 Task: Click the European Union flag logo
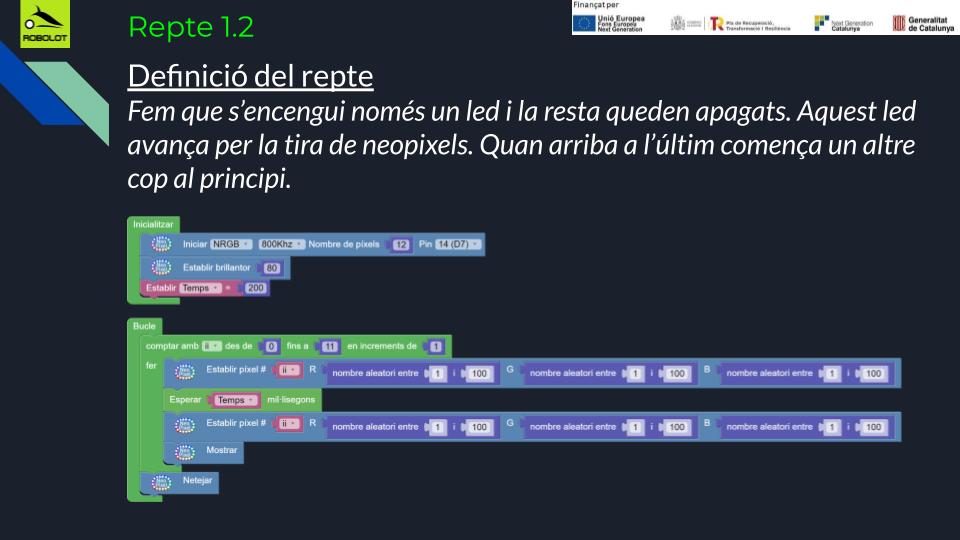tap(584, 23)
